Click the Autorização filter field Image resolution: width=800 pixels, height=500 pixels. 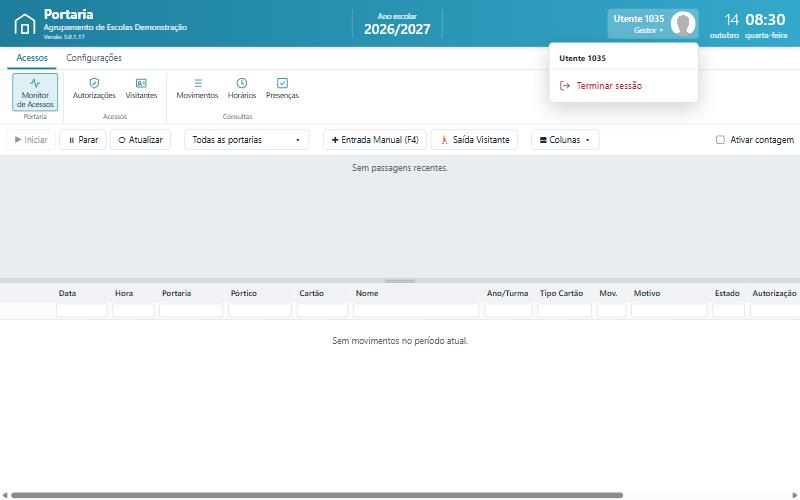(x=775, y=310)
